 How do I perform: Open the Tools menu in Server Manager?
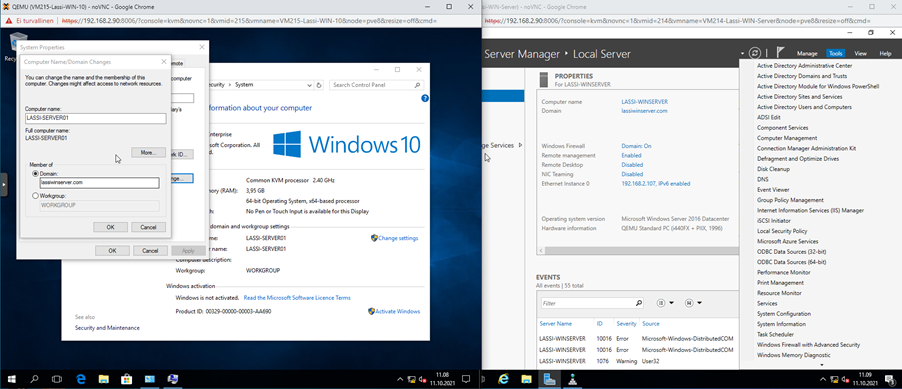coord(835,54)
